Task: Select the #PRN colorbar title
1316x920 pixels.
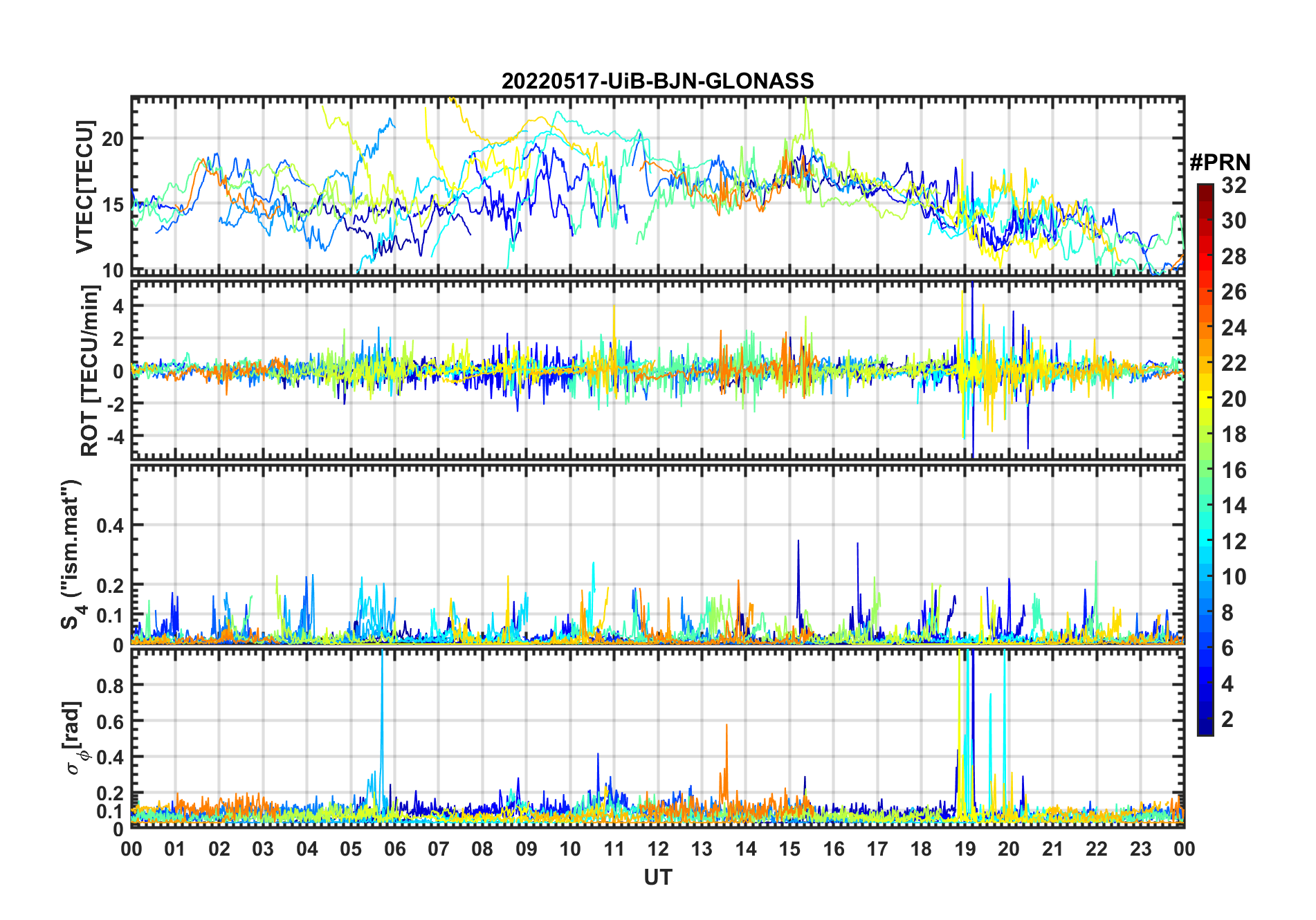Action: 1220,163
